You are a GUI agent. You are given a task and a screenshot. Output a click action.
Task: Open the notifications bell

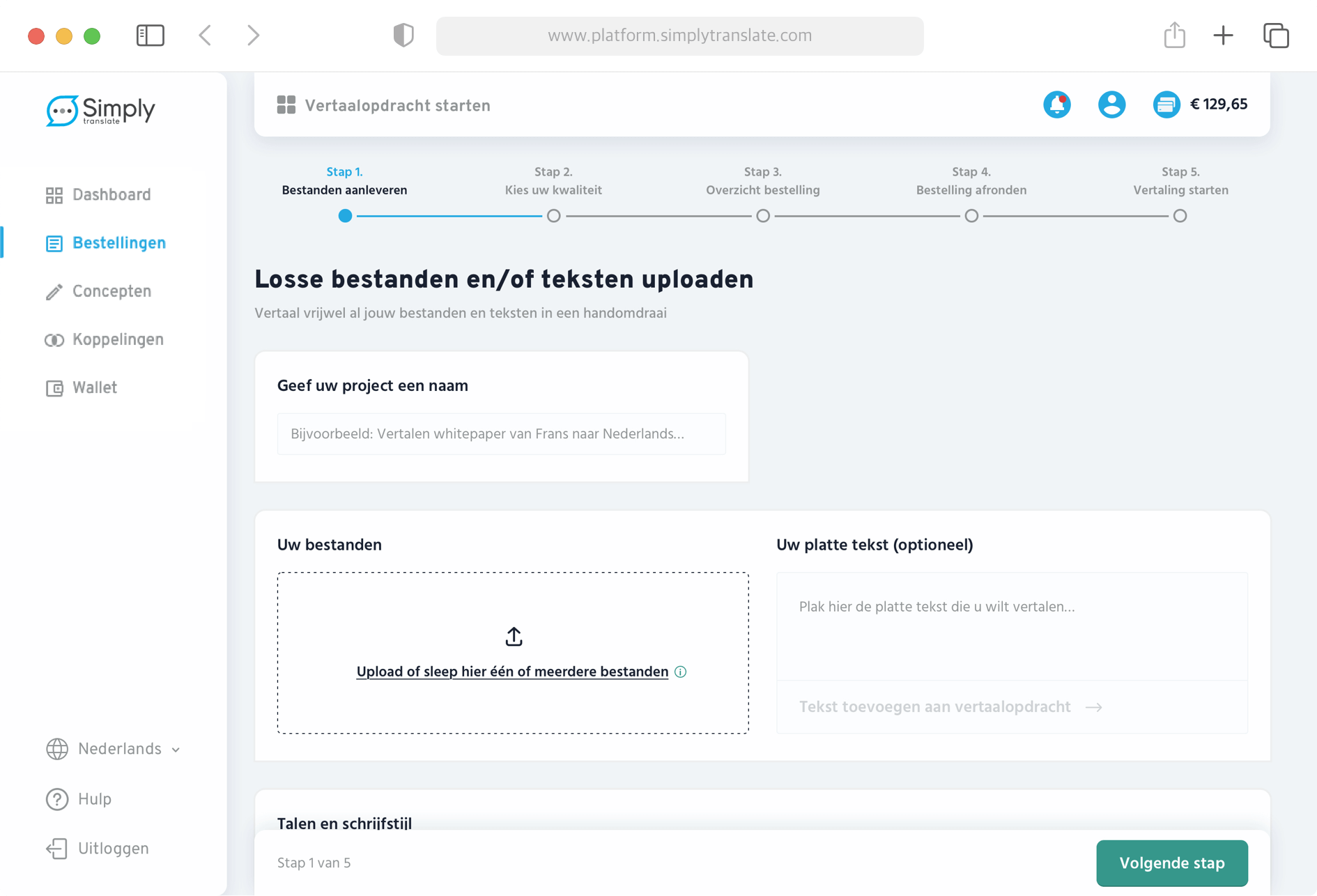1057,105
